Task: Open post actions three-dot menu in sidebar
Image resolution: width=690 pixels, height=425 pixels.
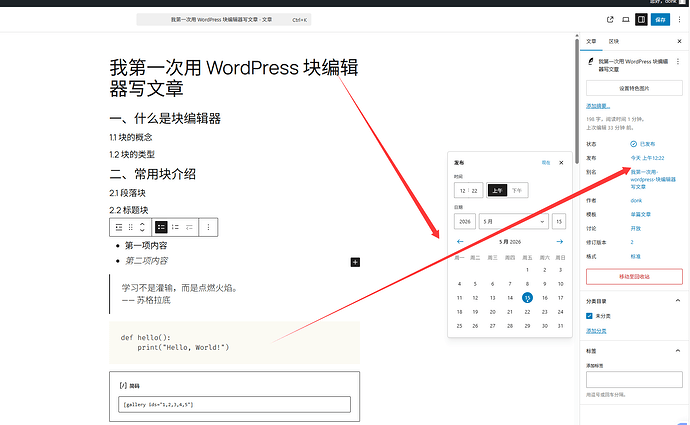Action: coord(678,62)
